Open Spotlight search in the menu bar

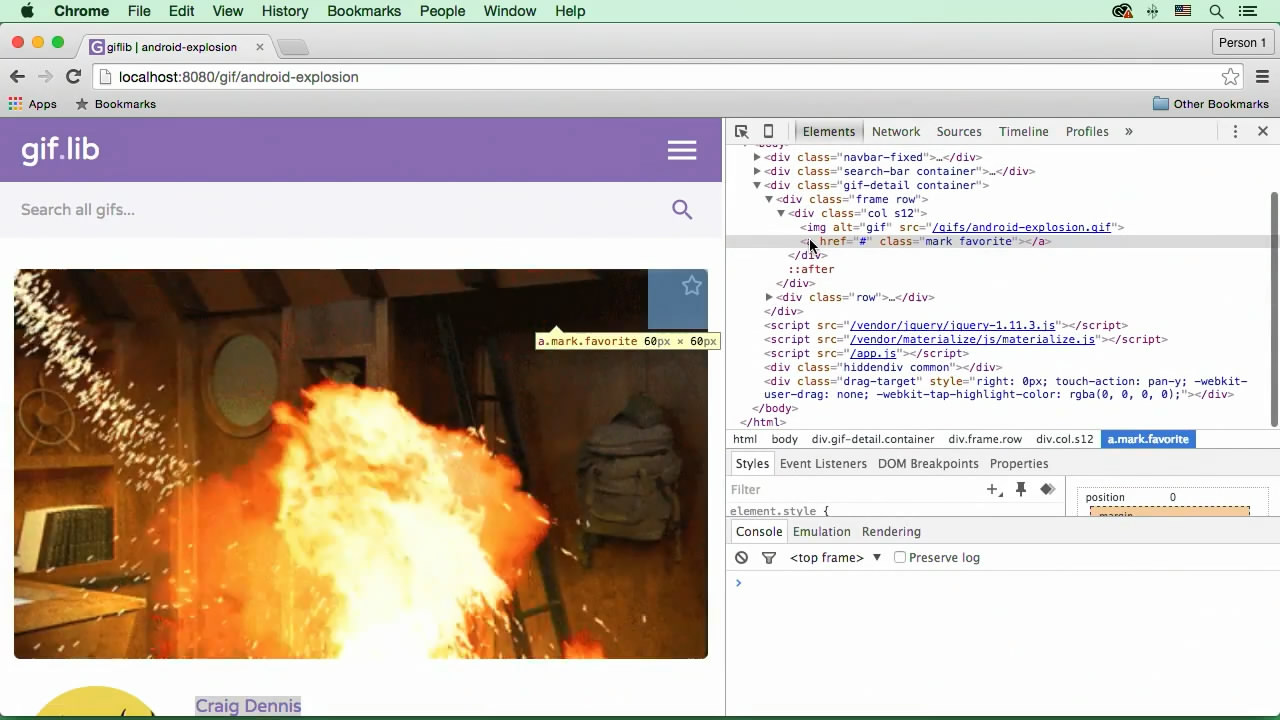(x=1216, y=11)
